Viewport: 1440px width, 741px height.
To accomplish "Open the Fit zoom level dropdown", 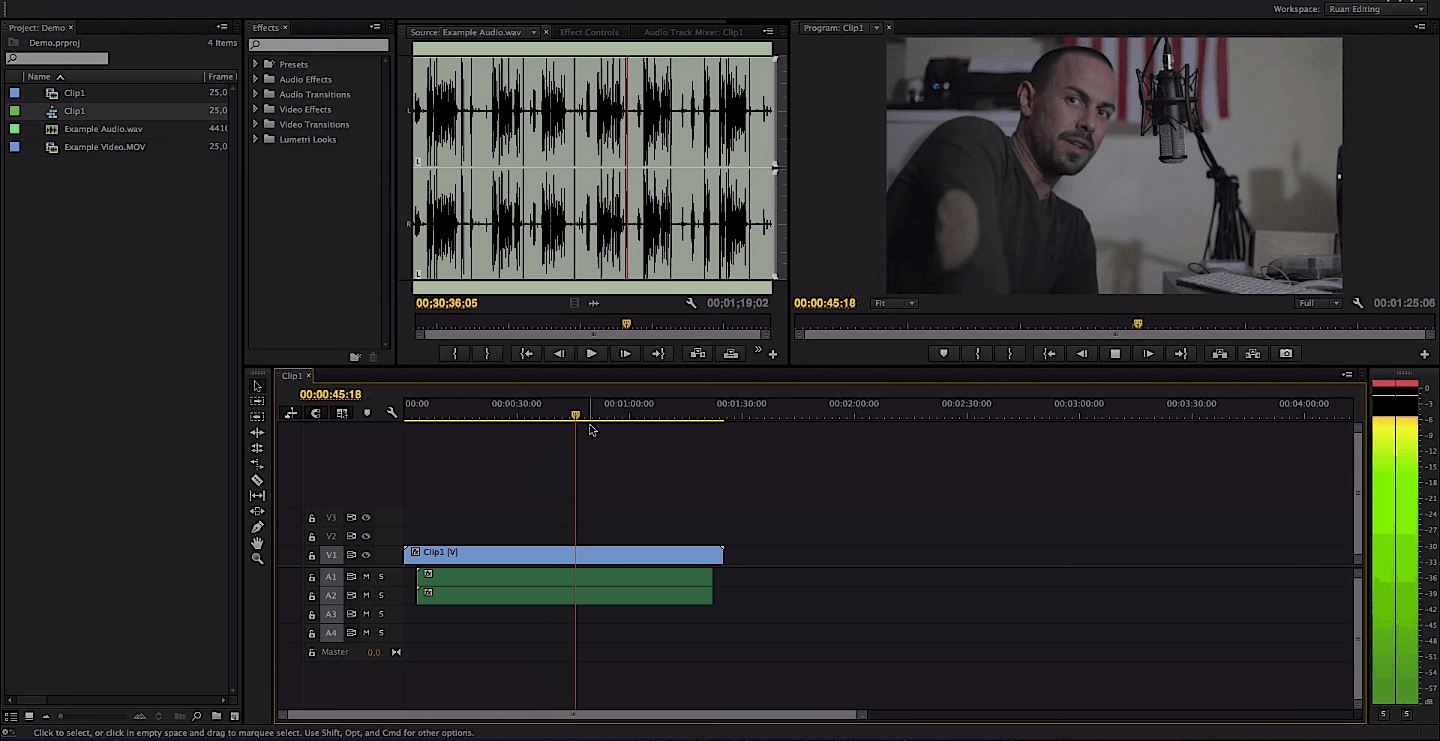I will tap(894, 303).
